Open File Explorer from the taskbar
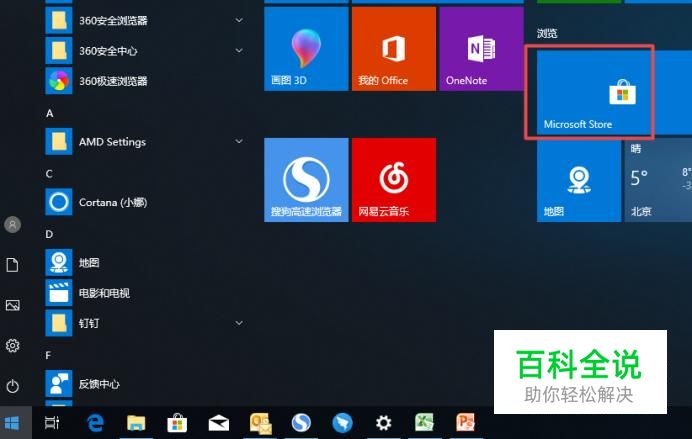Viewport: 692px width, 439px height. click(x=136, y=423)
